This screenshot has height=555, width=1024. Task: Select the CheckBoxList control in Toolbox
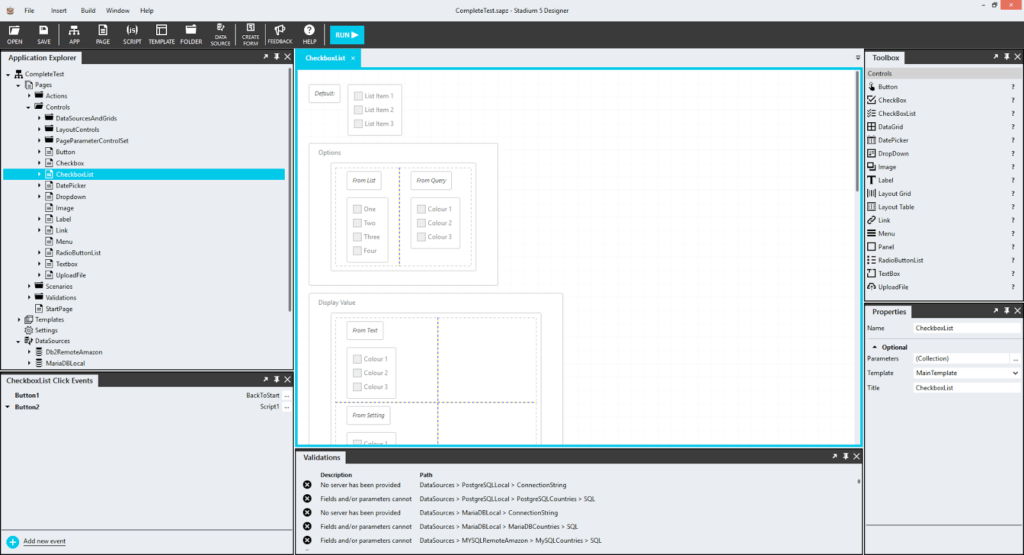[896, 114]
